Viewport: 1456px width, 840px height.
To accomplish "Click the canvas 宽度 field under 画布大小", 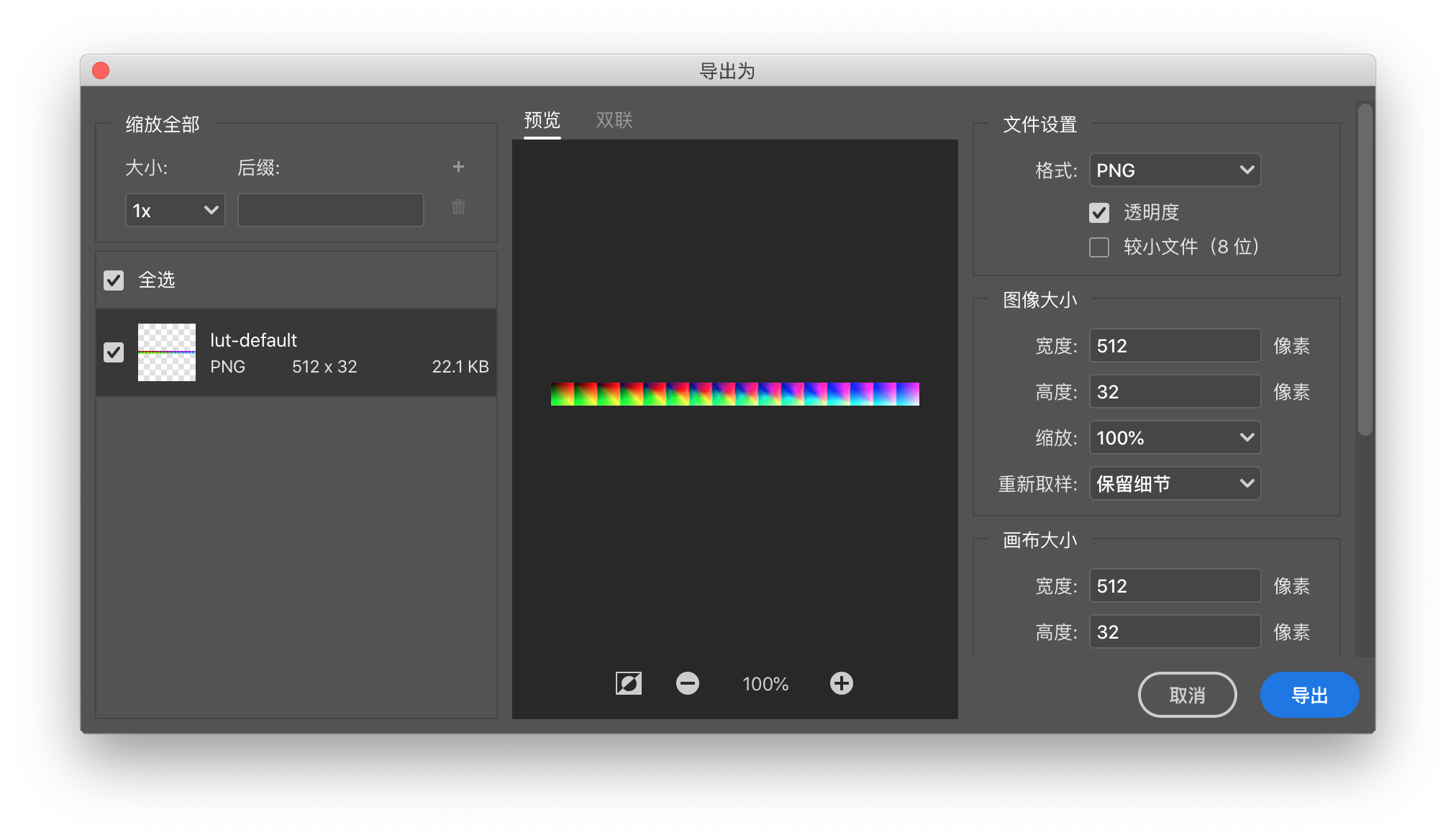I will pyautogui.click(x=1175, y=586).
